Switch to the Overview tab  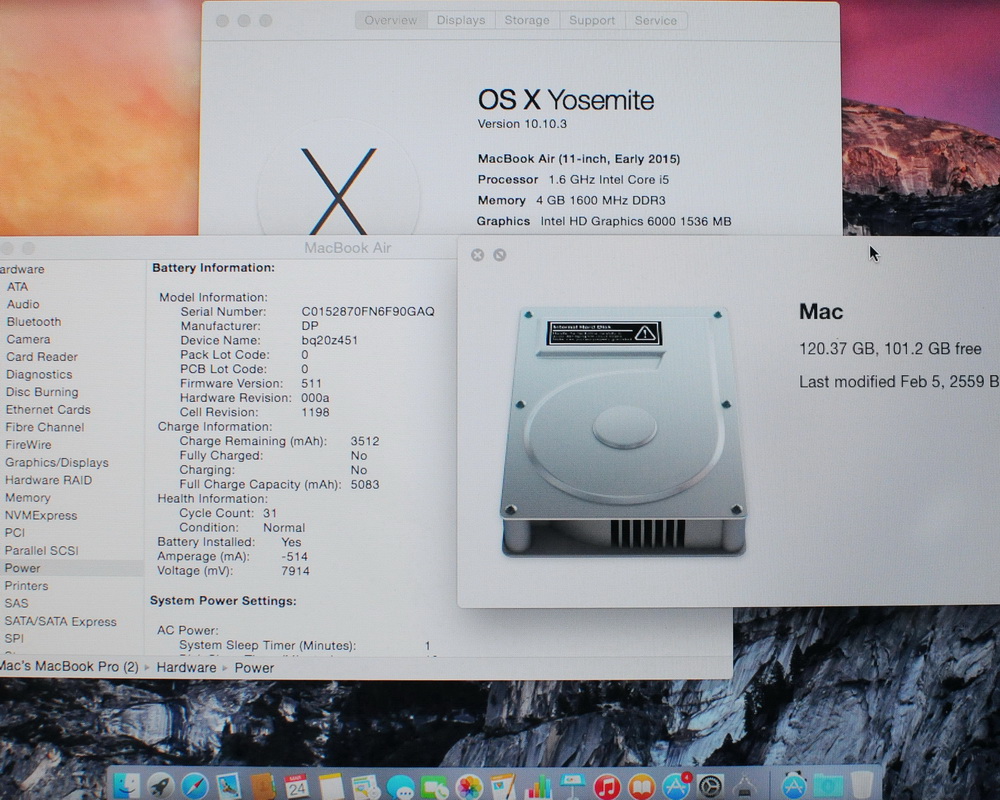pos(391,20)
